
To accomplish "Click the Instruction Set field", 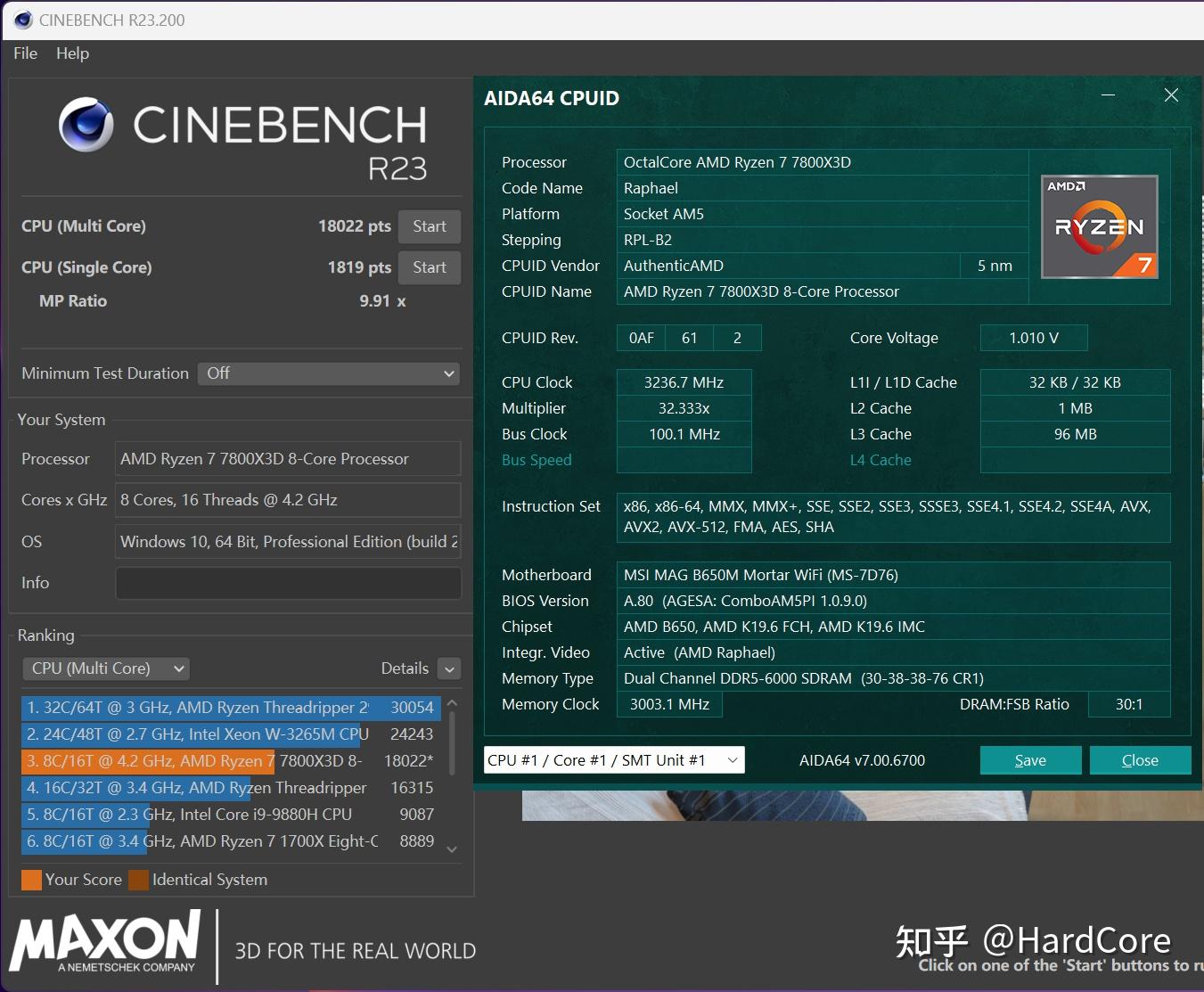I will [894, 517].
